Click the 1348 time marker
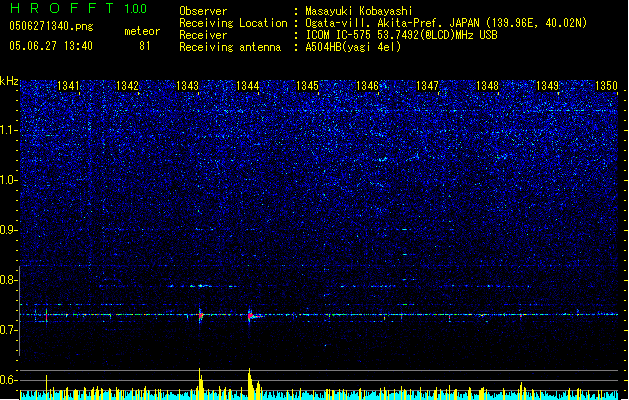The width and height of the screenshot is (629, 400). point(487,86)
